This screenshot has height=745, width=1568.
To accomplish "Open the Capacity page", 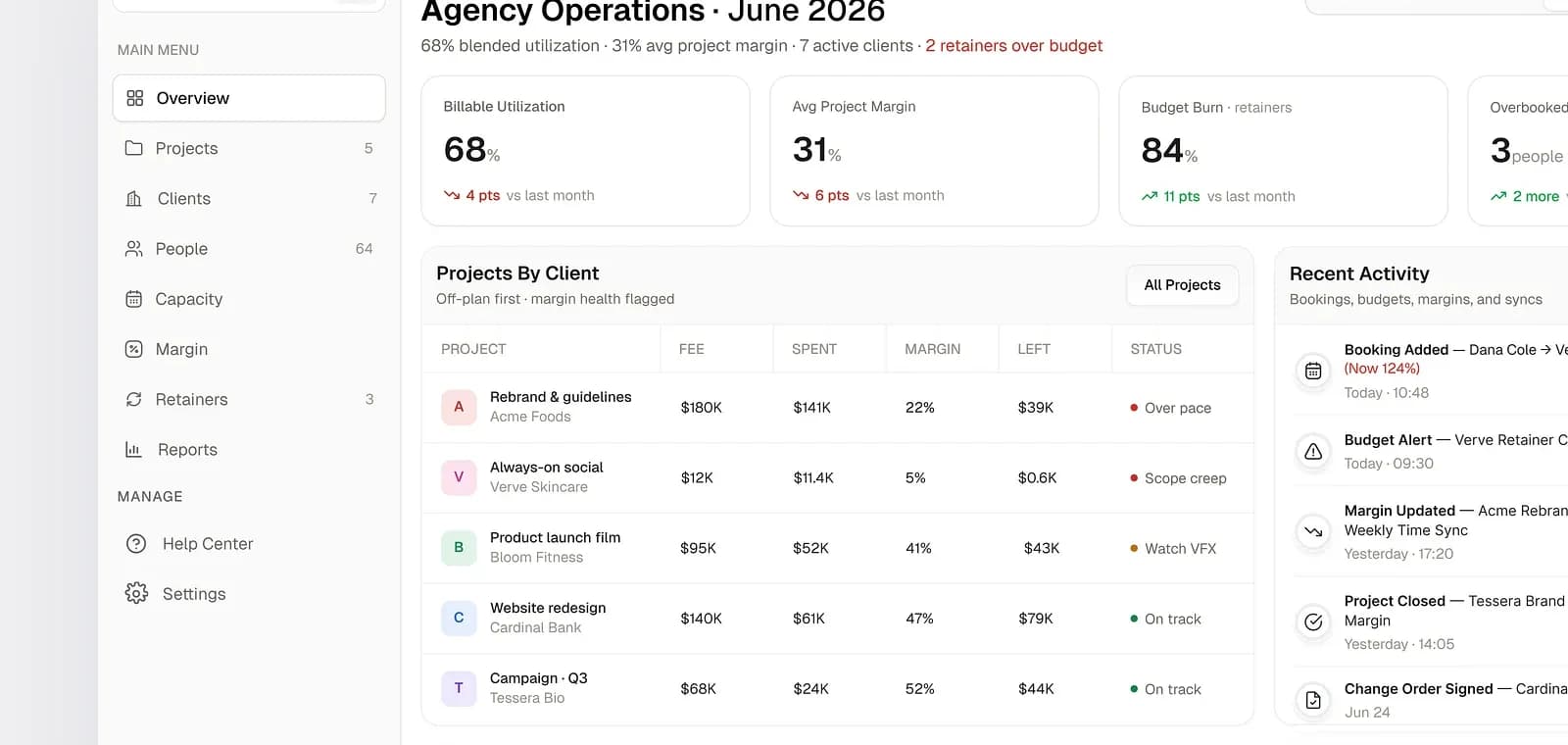I will (249, 299).
